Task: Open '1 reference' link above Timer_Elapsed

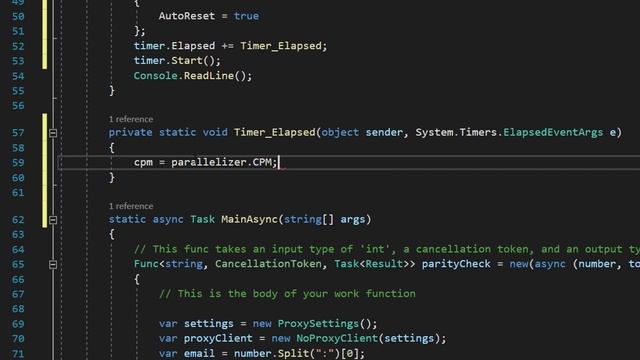Action: coord(131,119)
